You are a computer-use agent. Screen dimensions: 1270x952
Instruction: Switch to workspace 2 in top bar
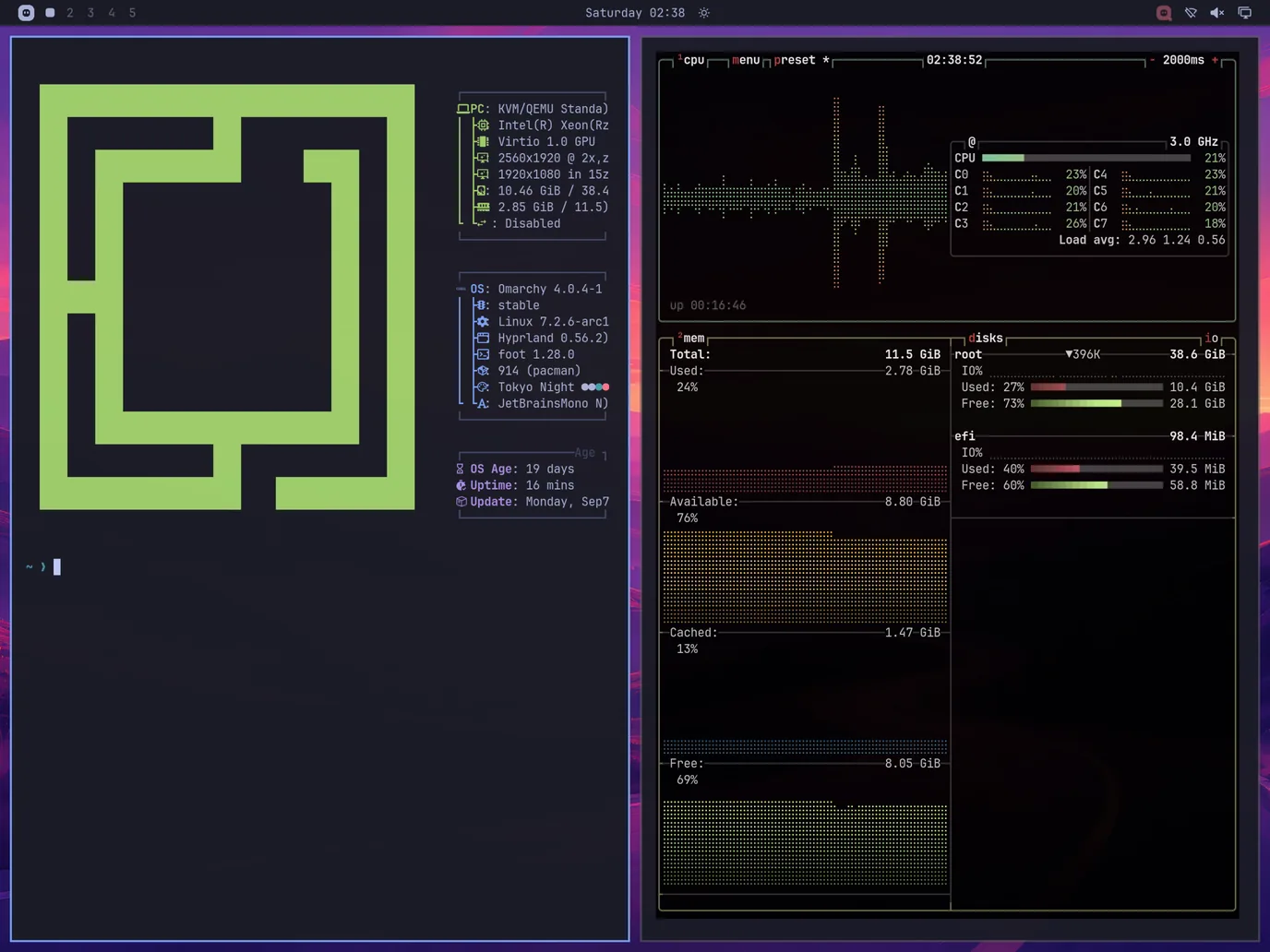tap(70, 13)
